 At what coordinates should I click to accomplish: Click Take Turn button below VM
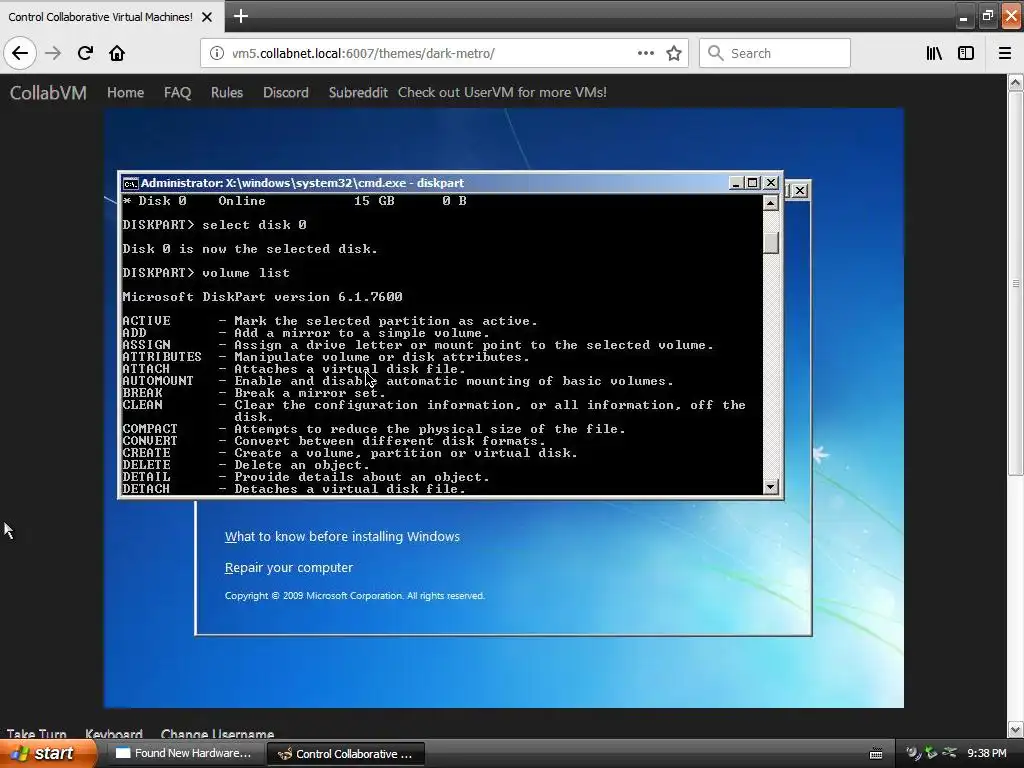tap(37, 734)
